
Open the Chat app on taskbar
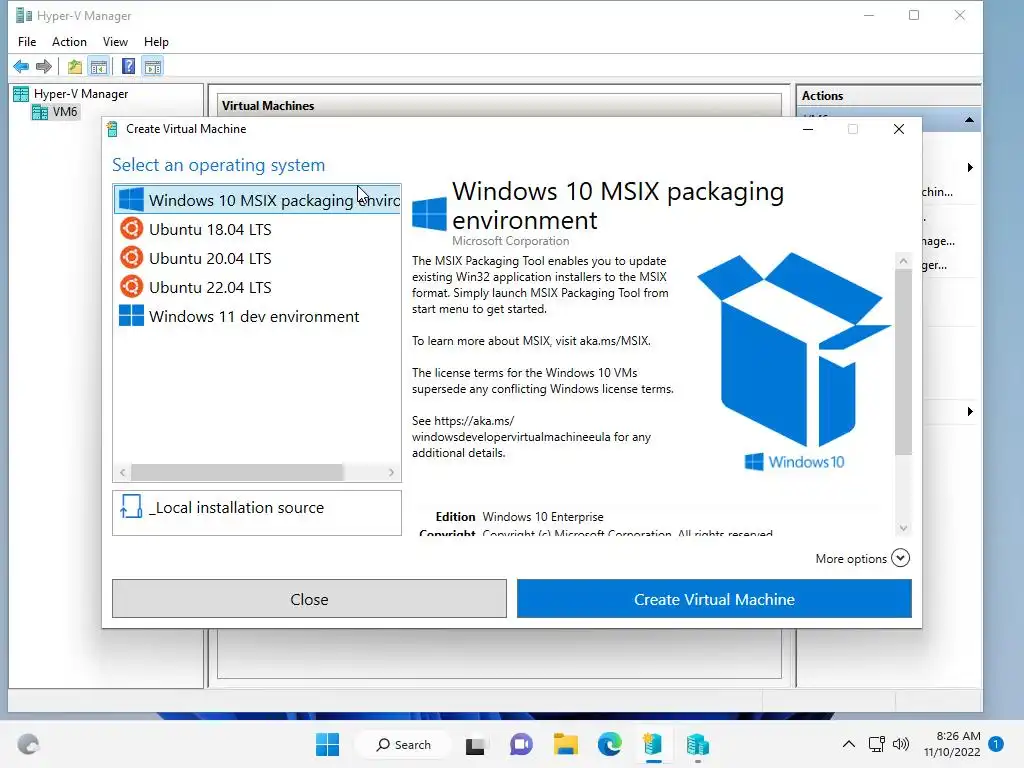pyautogui.click(x=520, y=744)
